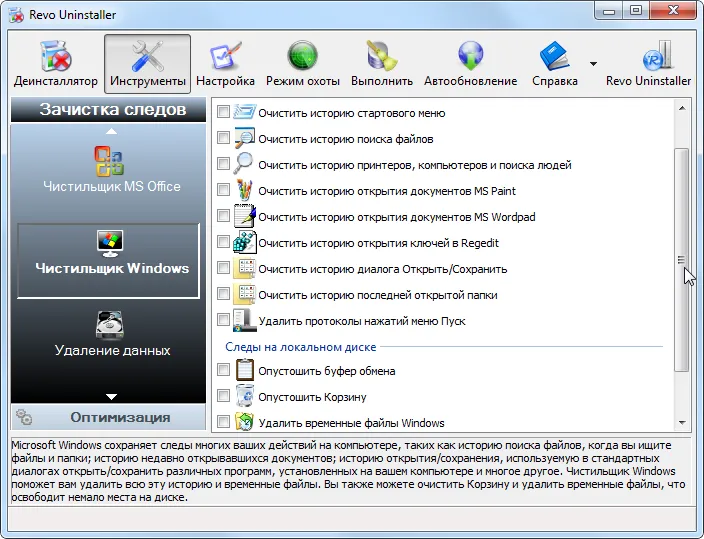Click the text Опустошить Корзину
704x539 pixels.
[x=312, y=397]
